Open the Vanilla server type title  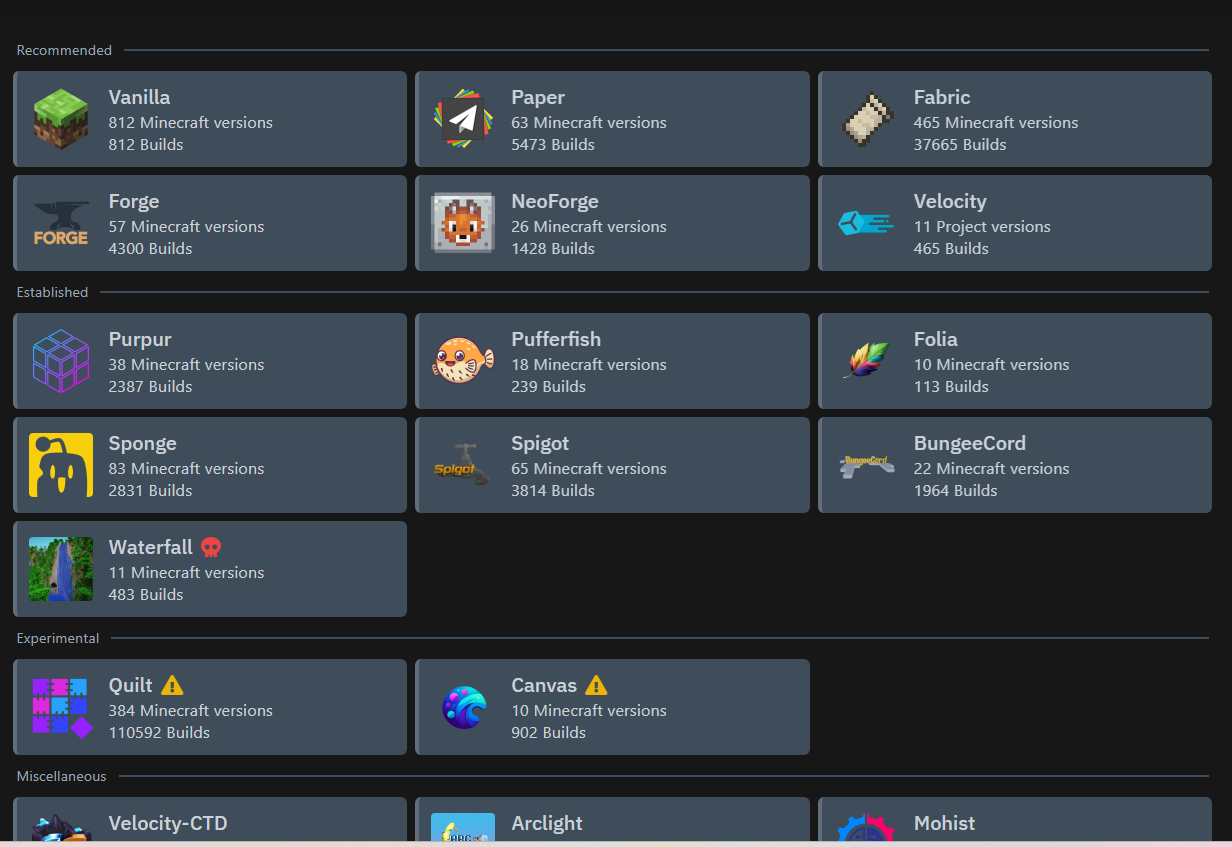(139, 97)
